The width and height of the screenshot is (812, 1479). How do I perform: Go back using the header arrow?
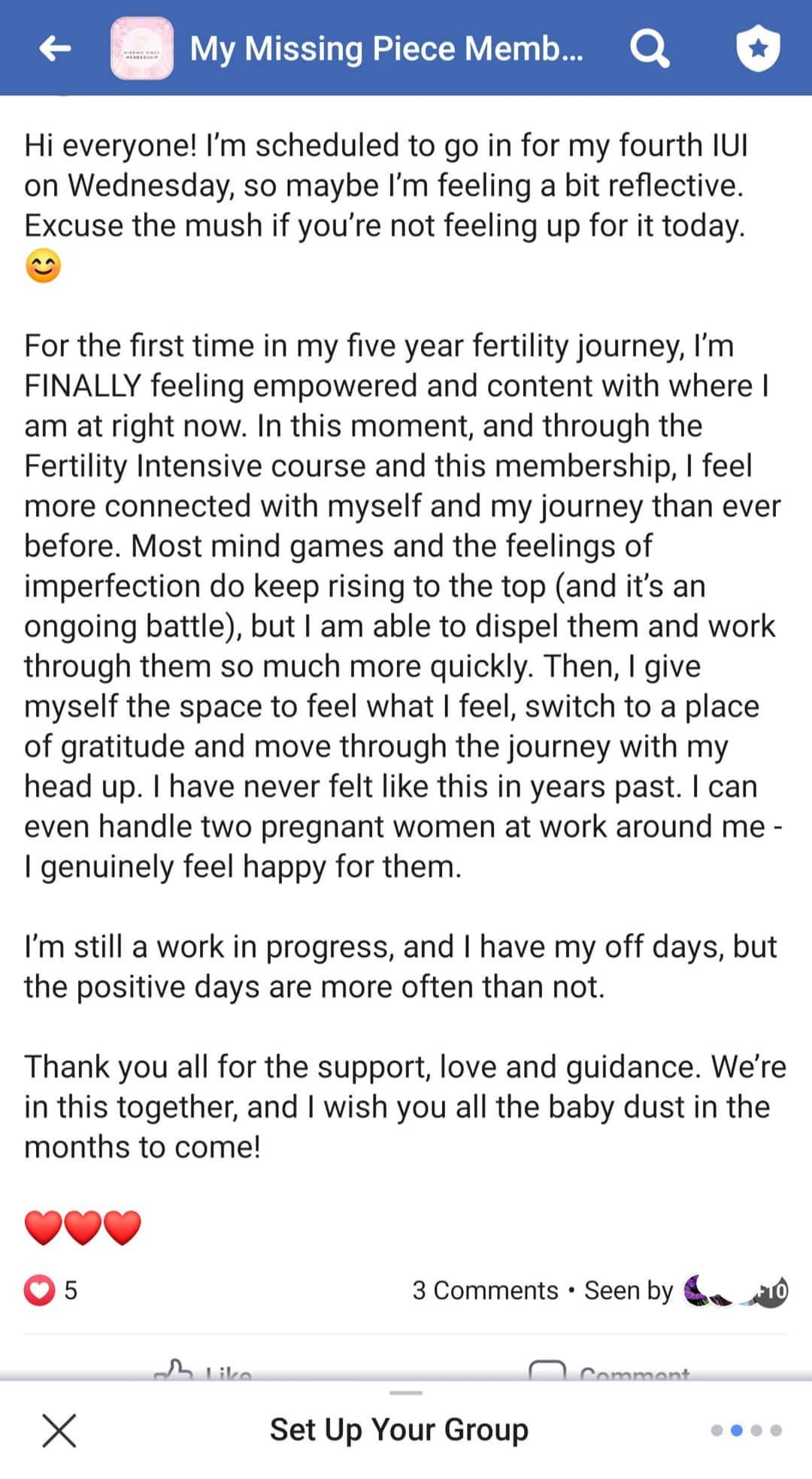(x=55, y=49)
